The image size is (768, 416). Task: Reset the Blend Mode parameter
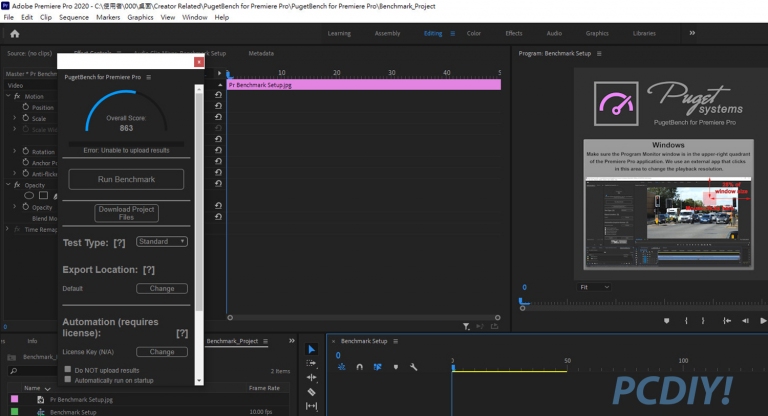pyautogui.click(x=218, y=217)
